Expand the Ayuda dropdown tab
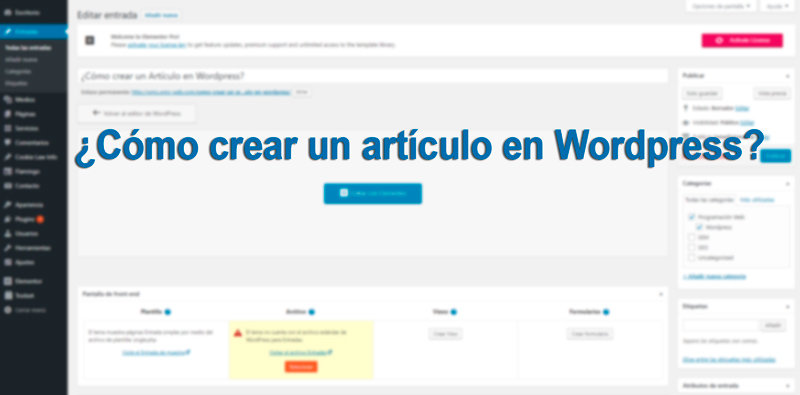The image size is (800, 395). 777,6
